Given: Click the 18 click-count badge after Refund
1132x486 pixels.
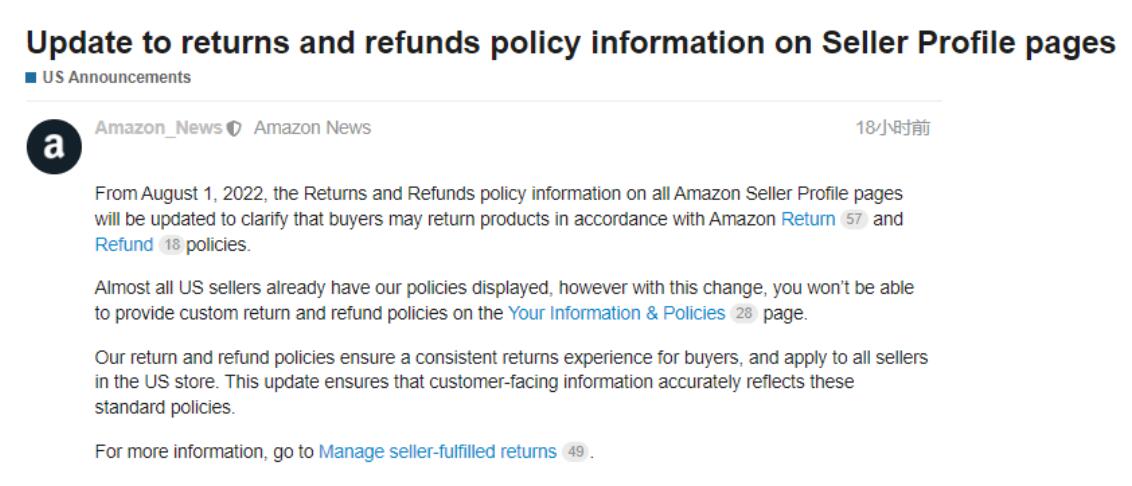Looking at the screenshot, I should [x=170, y=245].
